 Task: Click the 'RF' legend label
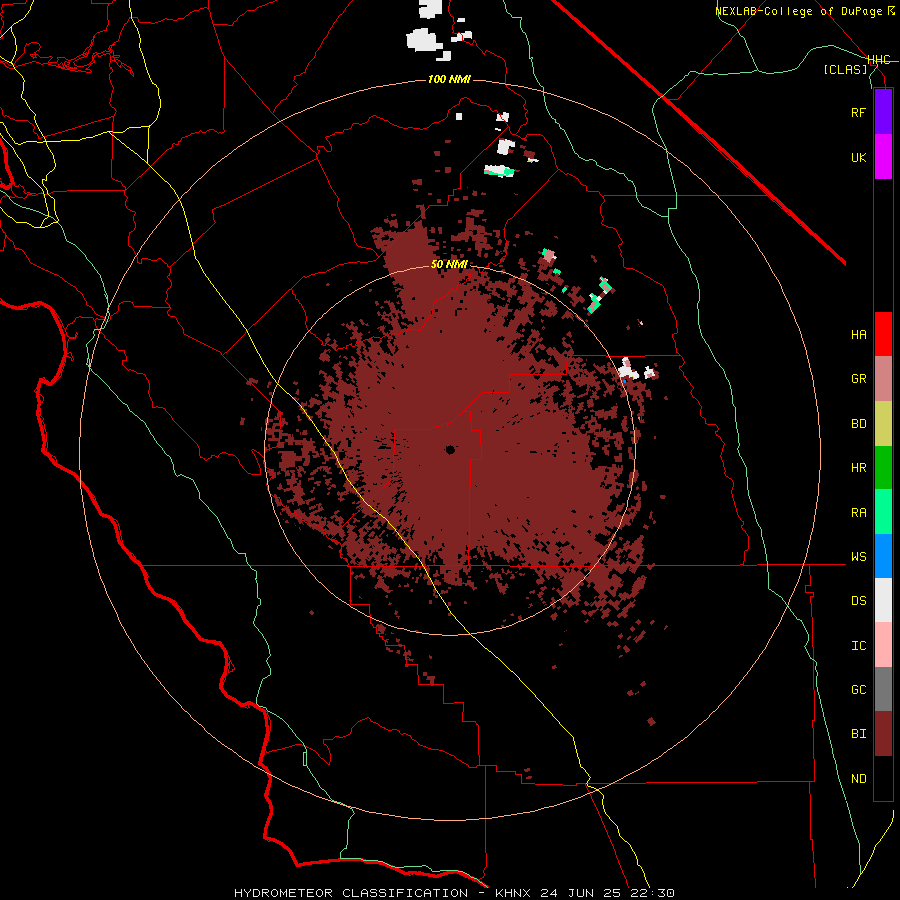click(x=858, y=112)
